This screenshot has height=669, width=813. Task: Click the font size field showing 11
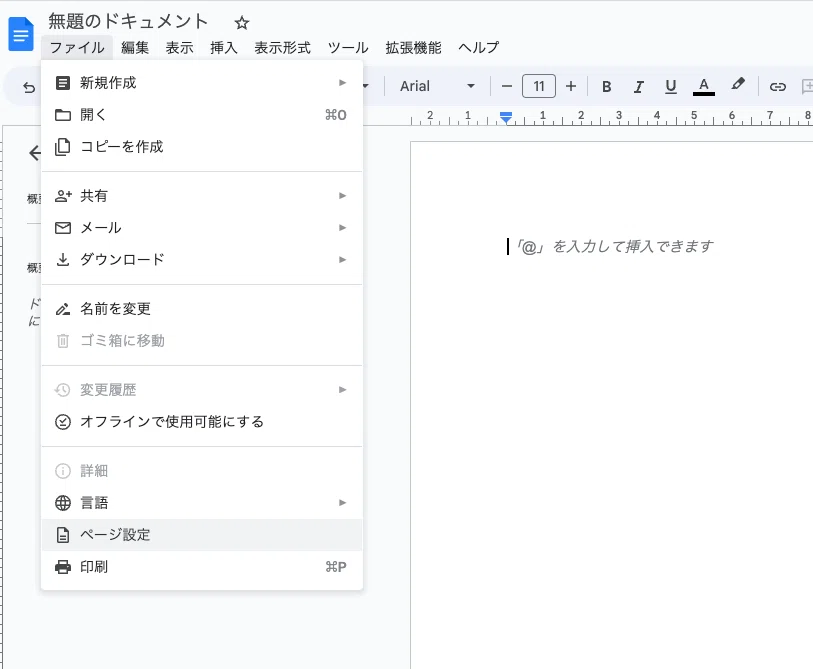[x=539, y=86]
